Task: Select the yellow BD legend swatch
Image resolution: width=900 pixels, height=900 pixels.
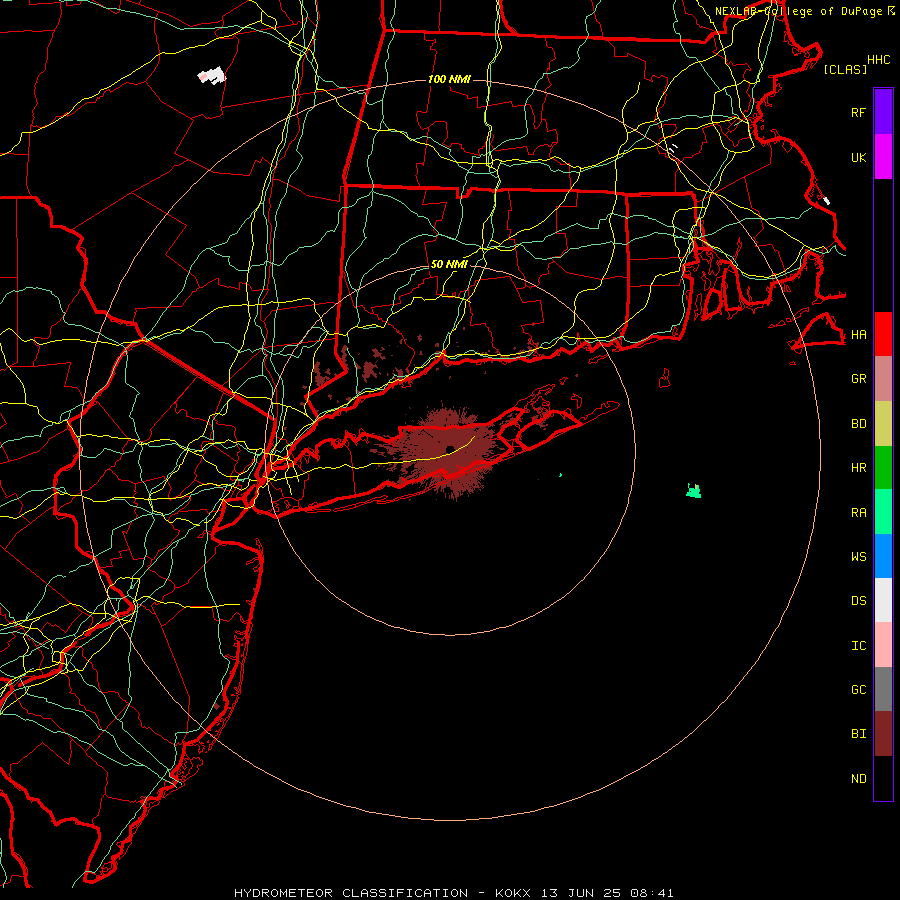Action: (x=883, y=424)
